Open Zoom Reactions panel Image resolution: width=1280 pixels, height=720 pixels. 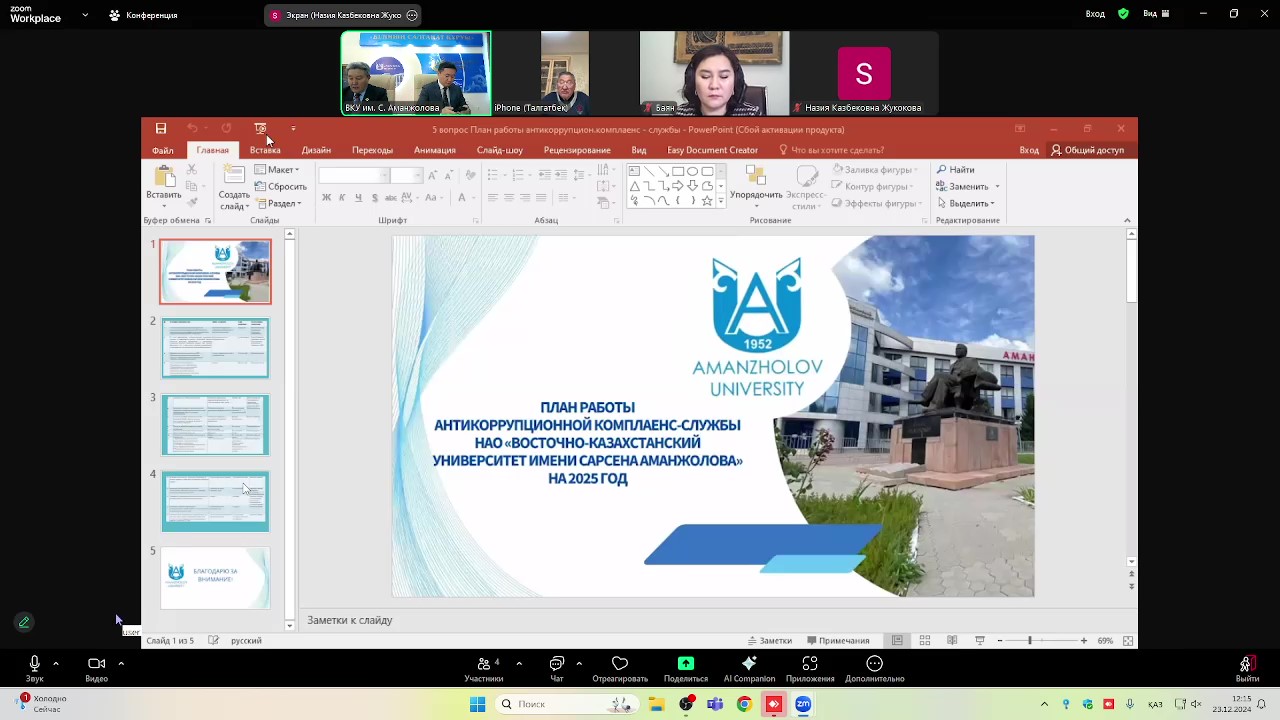[x=619, y=664]
